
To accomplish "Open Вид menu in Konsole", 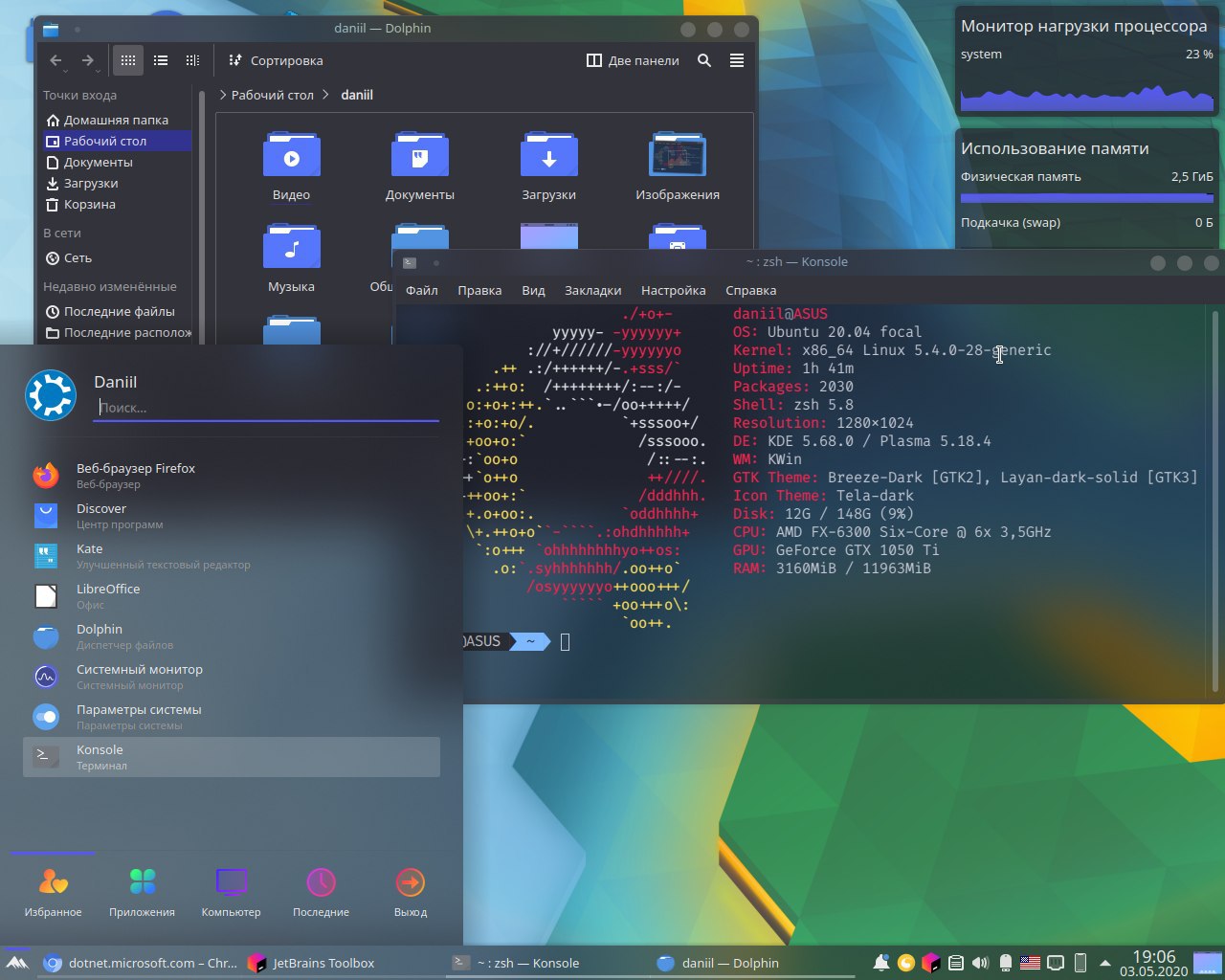I will [x=533, y=290].
